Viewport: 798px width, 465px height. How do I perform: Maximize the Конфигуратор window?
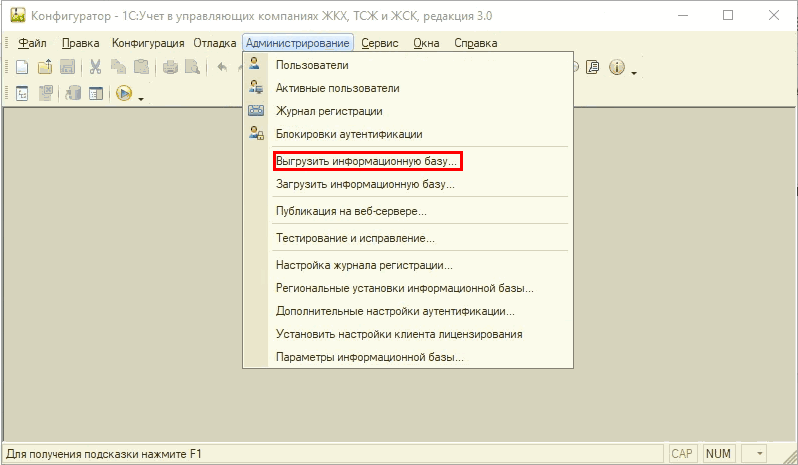tap(728, 15)
